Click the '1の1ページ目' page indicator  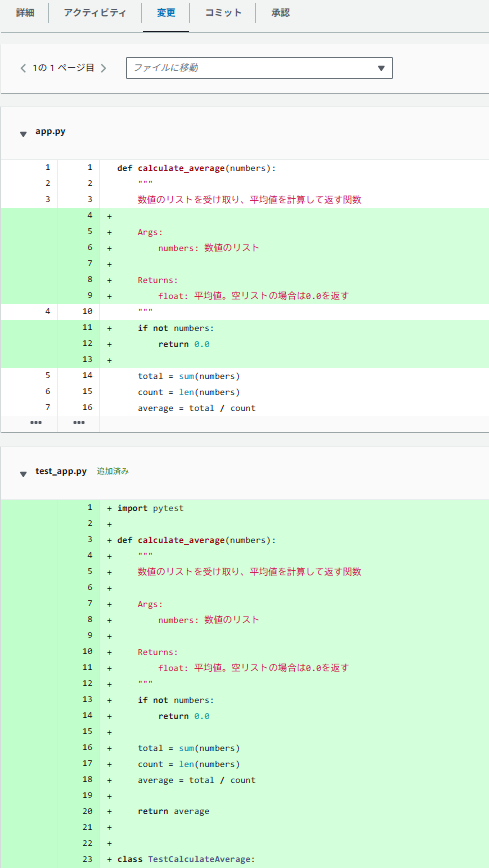63,68
